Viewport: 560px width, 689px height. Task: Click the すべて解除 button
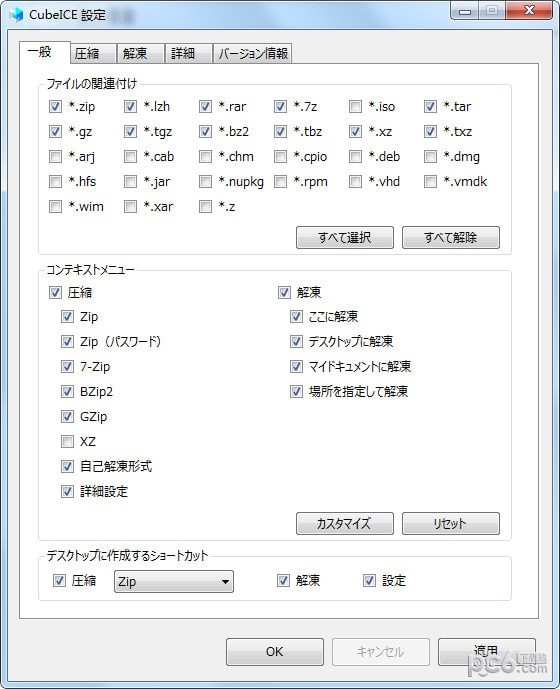tap(451, 238)
